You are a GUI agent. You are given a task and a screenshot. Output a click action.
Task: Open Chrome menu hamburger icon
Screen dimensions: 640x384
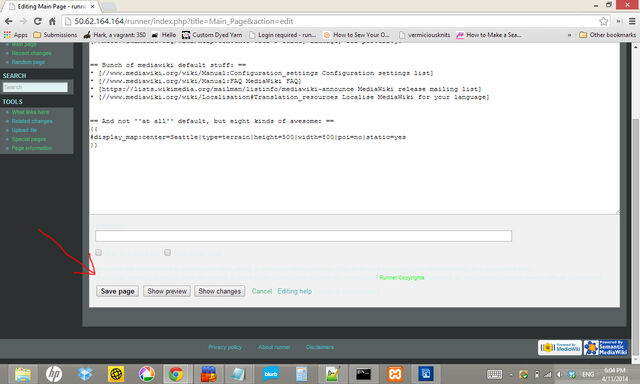tap(632, 21)
